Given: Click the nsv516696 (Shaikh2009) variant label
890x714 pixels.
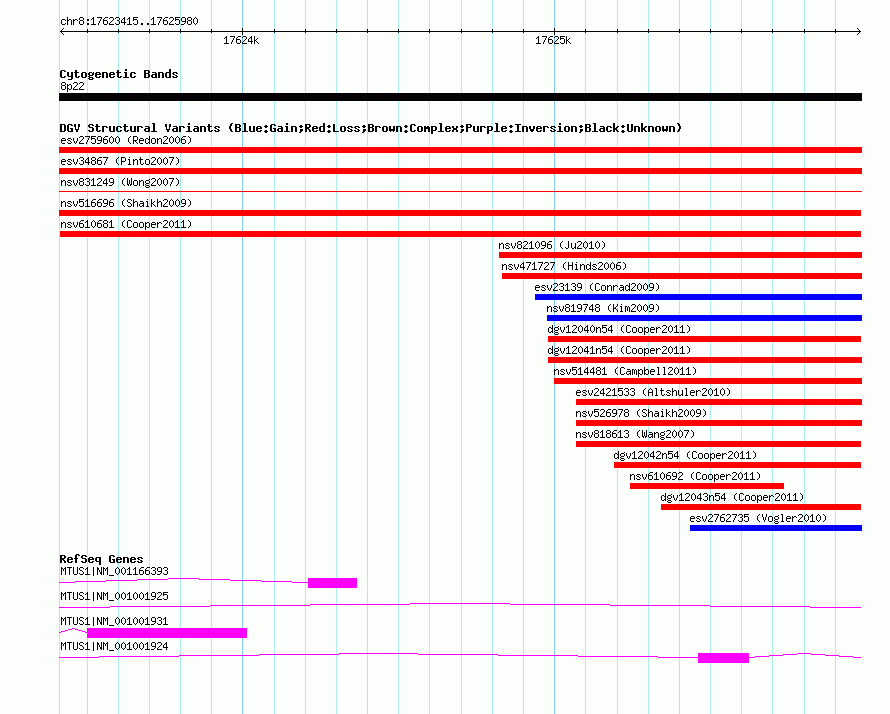Looking at the screenshot, I should click(126, 203).
